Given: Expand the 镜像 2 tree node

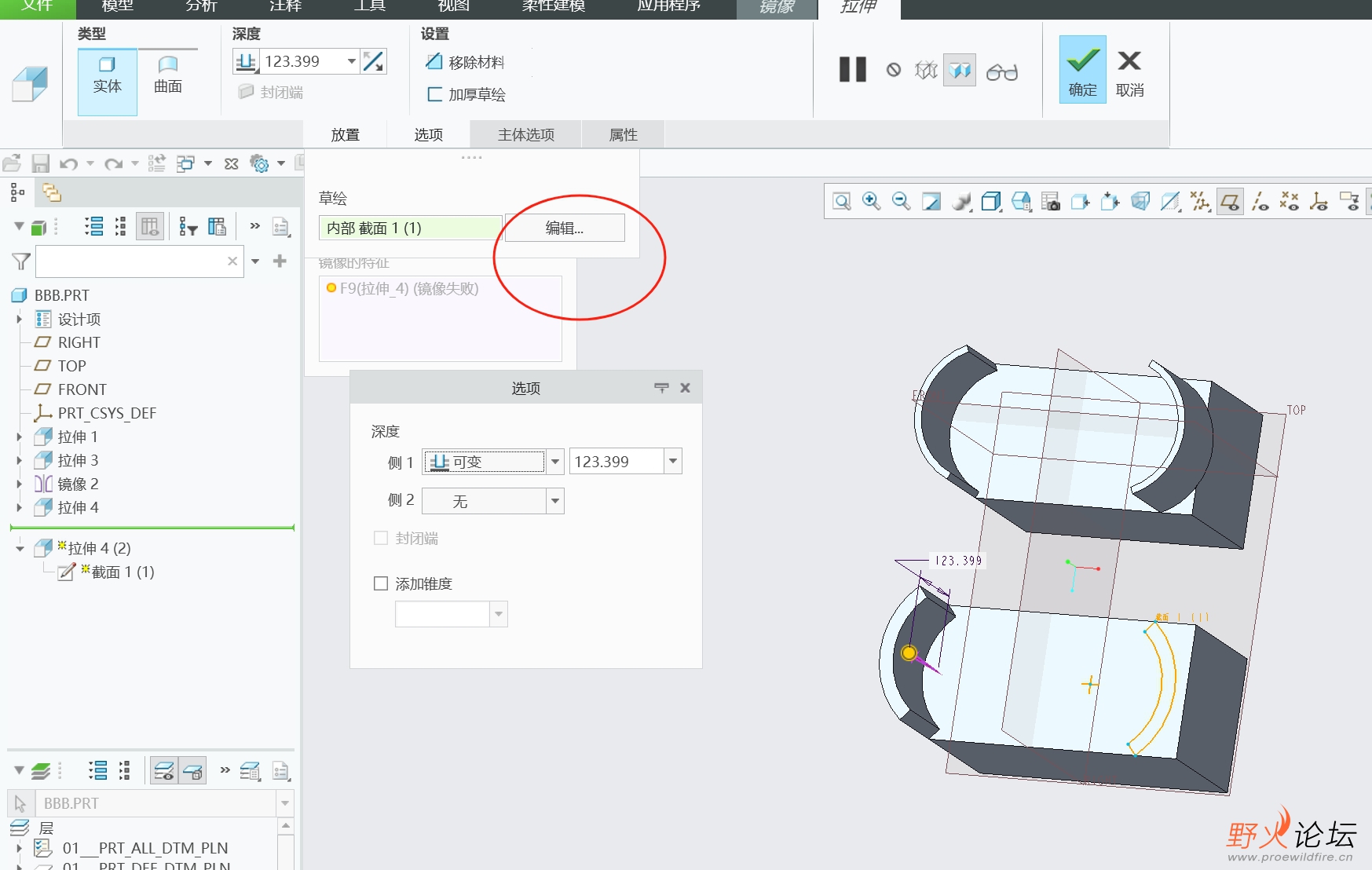Looking at the screenshot, I should pos(20,484).
